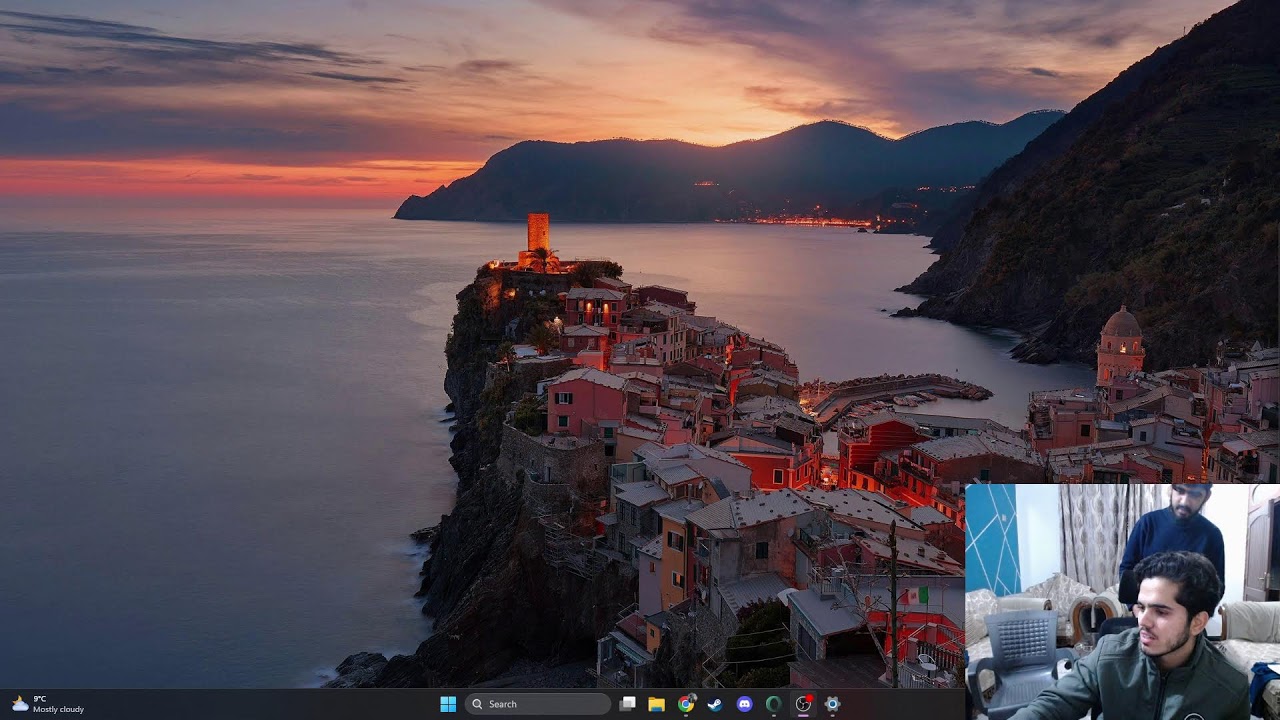
Task: Open Discord from the taskbar
Action: pos(744,704)
